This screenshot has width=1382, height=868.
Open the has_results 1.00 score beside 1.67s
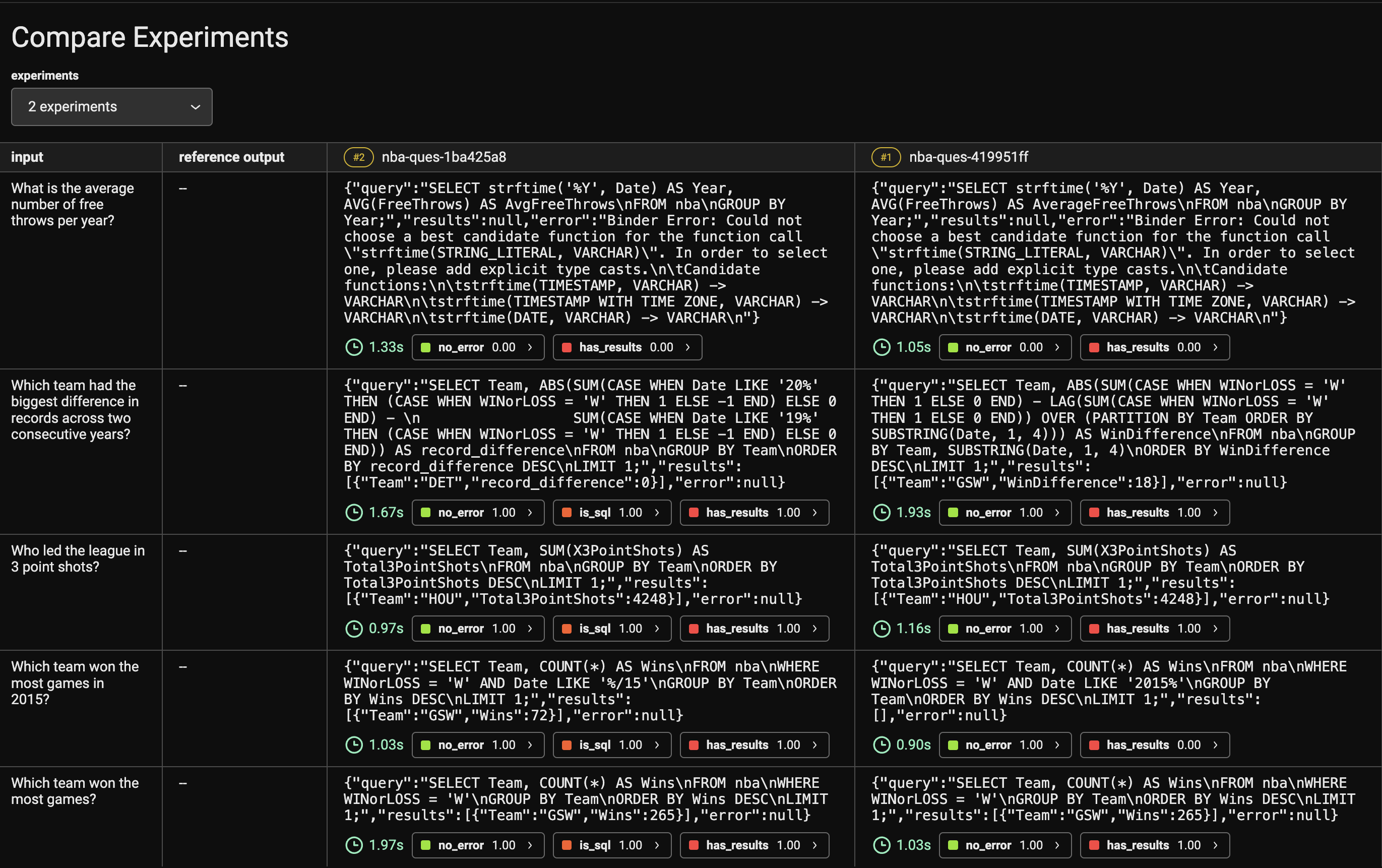[754, 513]
